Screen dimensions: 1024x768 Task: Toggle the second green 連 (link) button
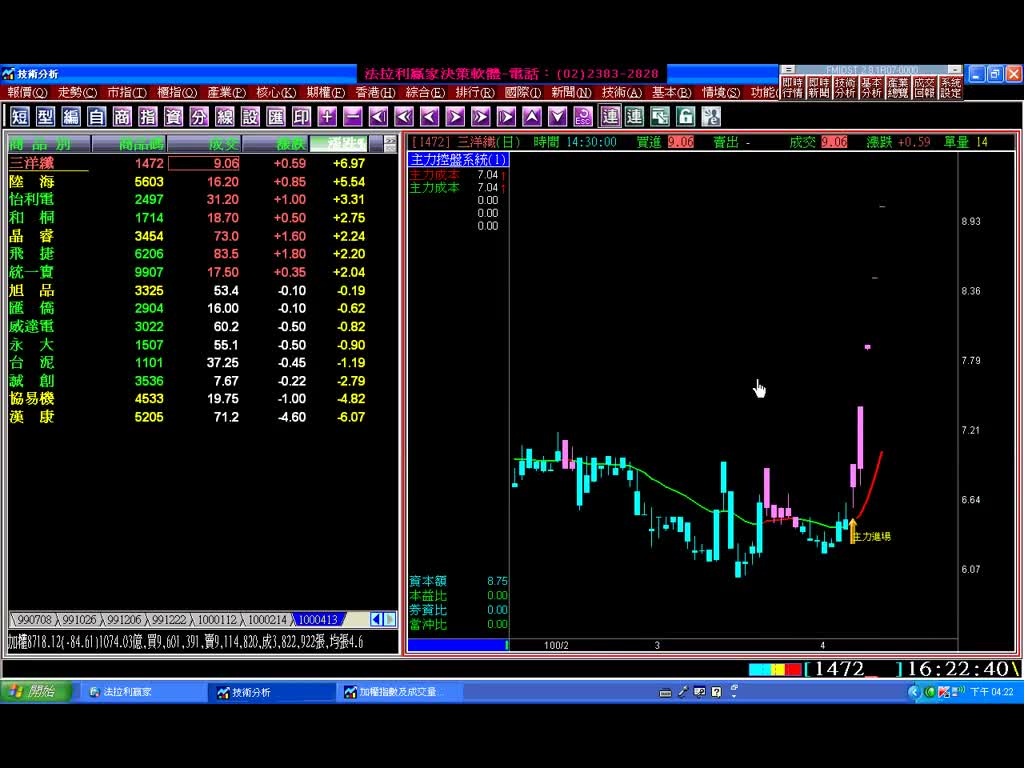click(634, 117)
